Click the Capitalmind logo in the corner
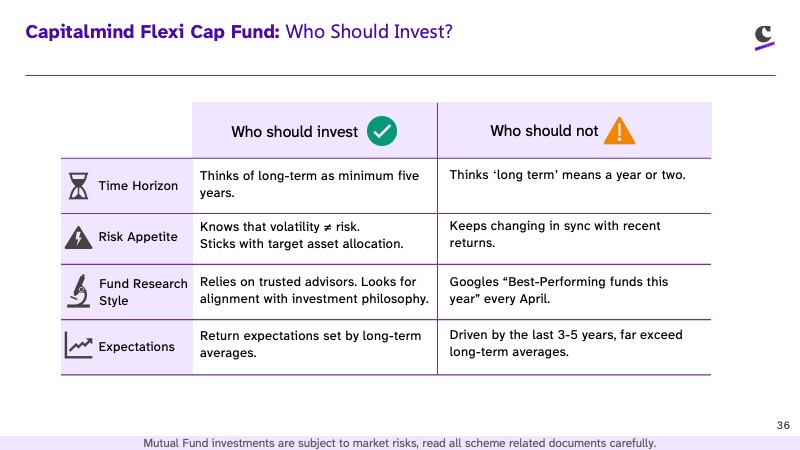 (764, 38)
